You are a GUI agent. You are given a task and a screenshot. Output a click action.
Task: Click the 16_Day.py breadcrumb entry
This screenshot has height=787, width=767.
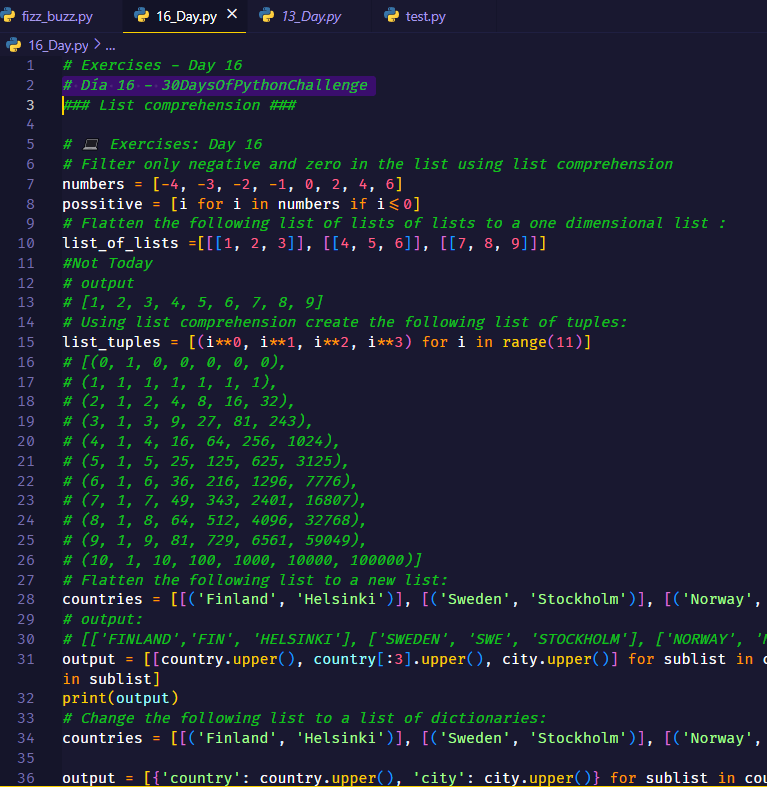point(58,46)
